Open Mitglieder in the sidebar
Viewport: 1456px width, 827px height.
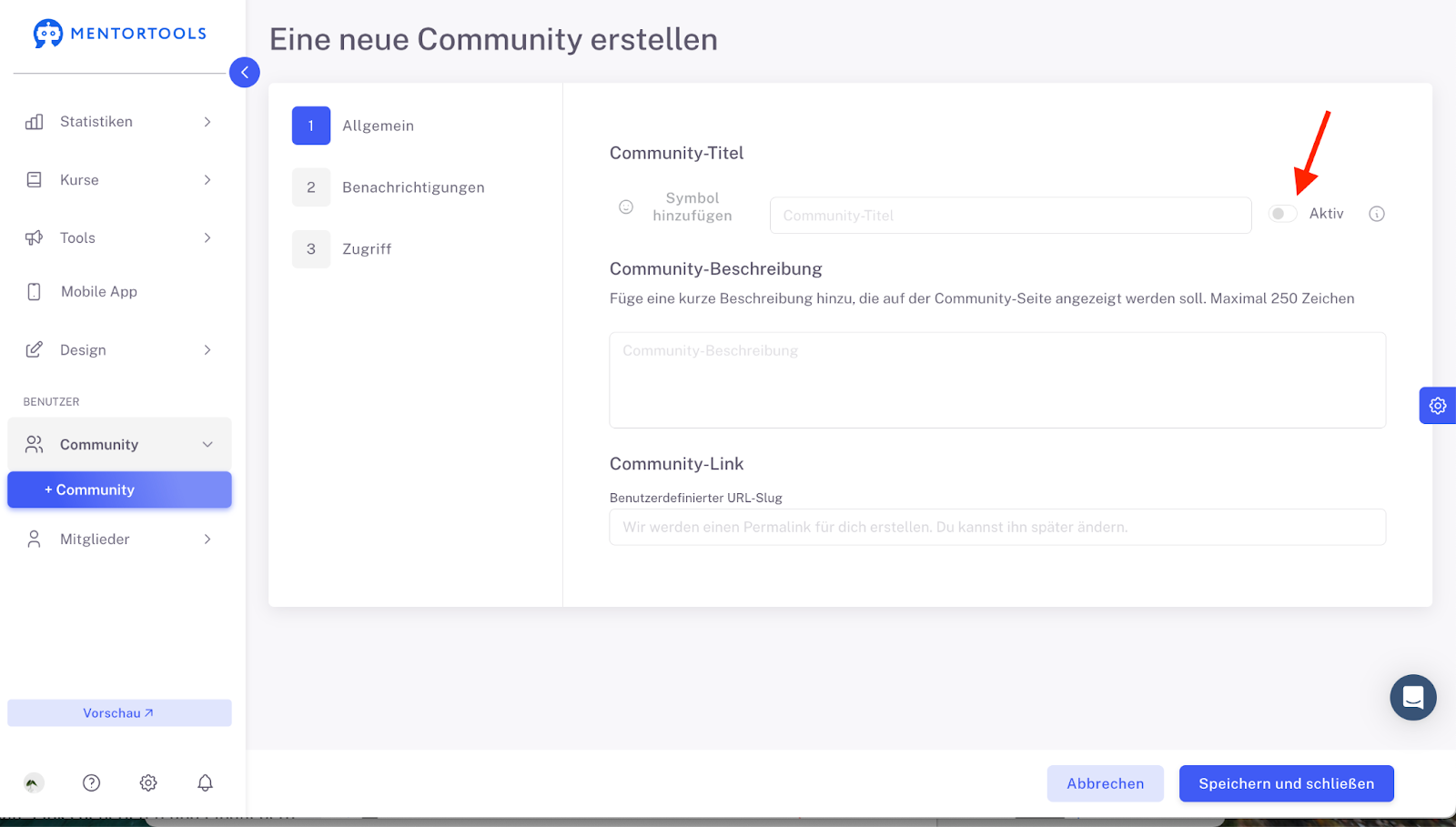(x=119, y=540)
